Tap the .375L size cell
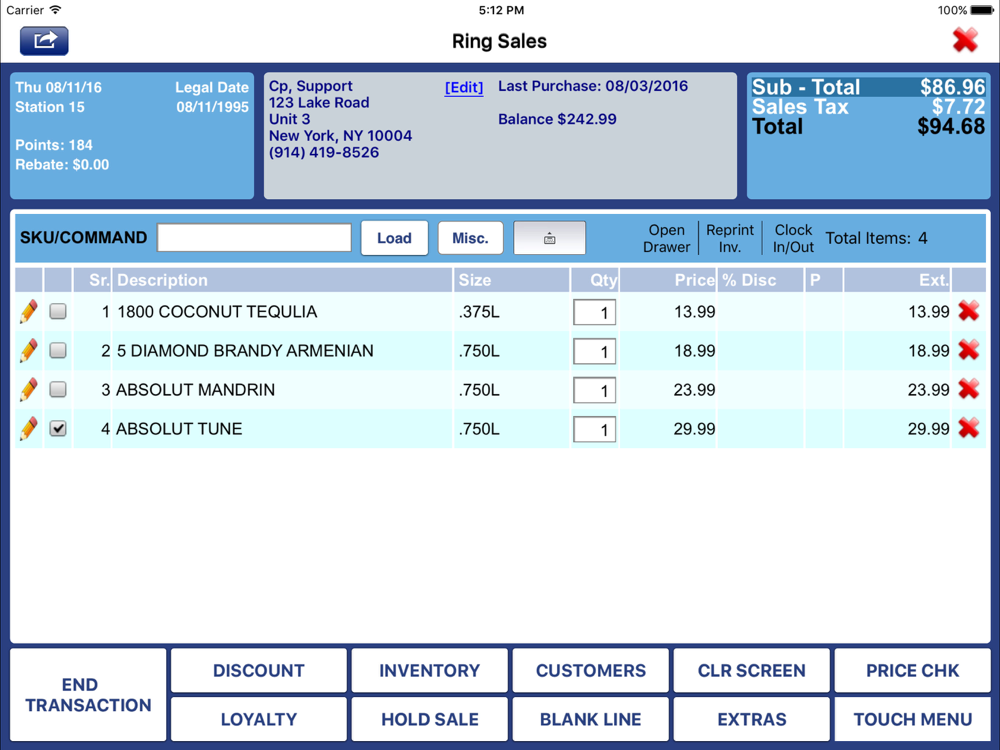This screenshot has height=750, width=1000. click(479, 312)
